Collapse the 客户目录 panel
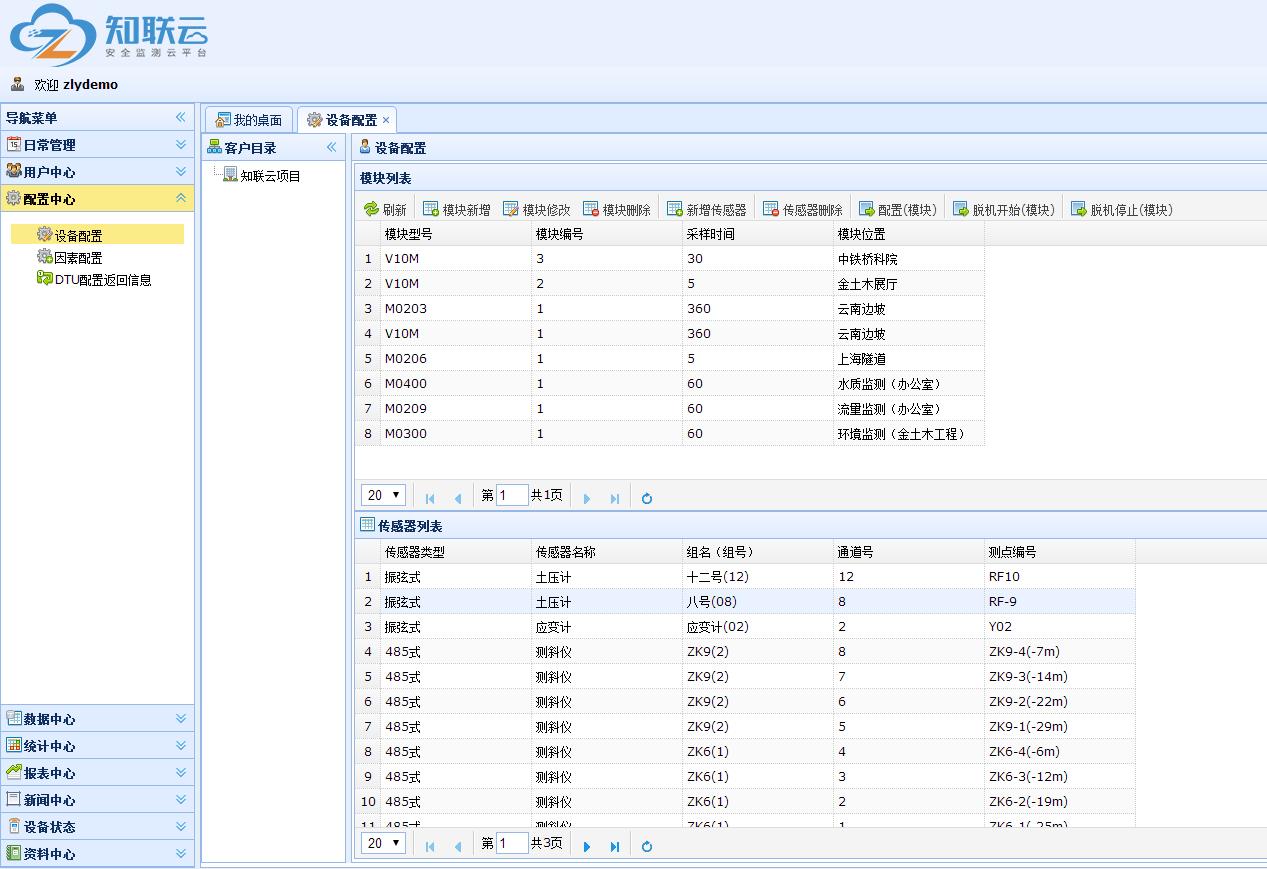Image resolution: width=1267 pixels, height=869 pixels. [x=332, y=148]
